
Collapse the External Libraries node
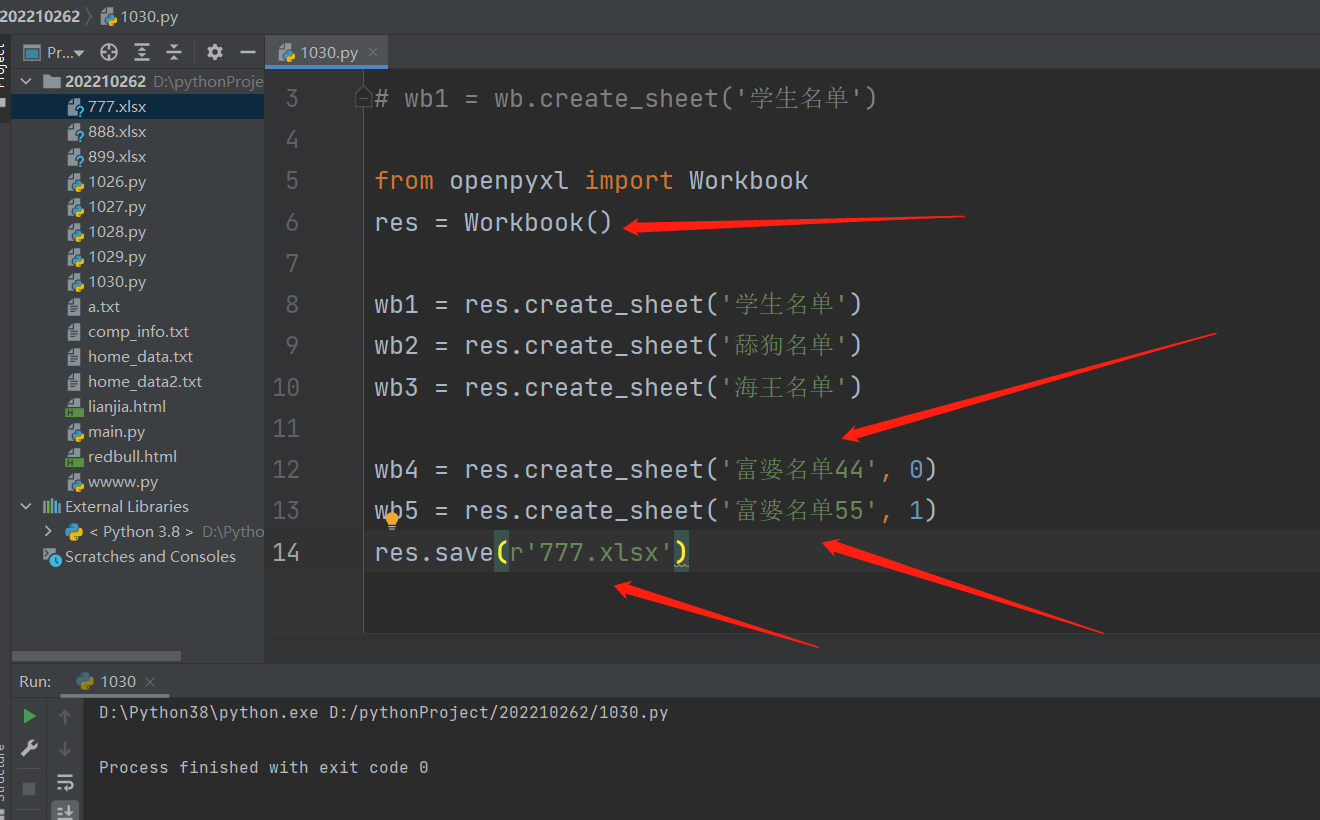(x=26, y=506)
